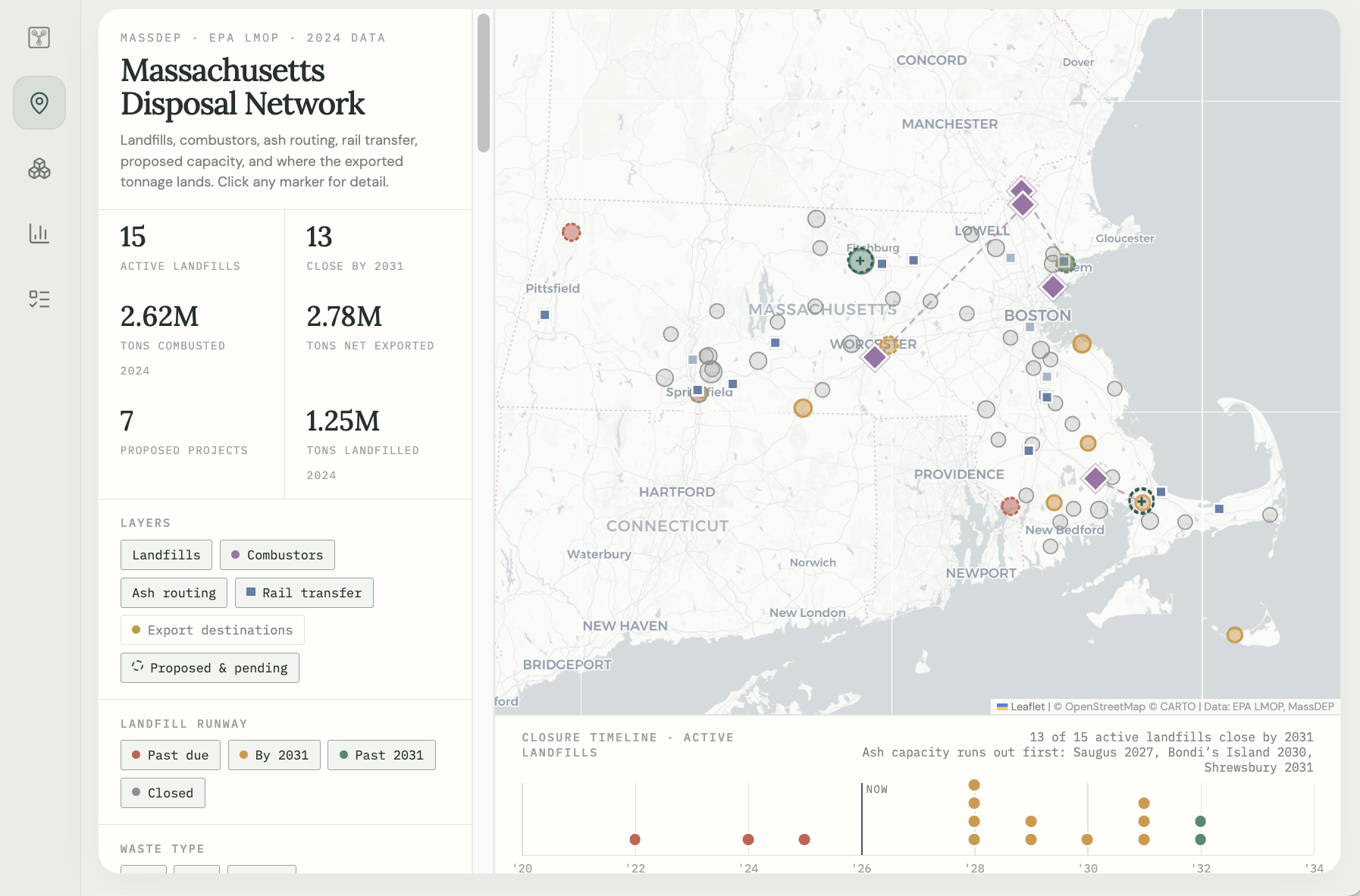Click proposed plus marker on Cape Cod
Image resolution: width=1360 pixels, height=896 pixels.
click(1142, 501)
